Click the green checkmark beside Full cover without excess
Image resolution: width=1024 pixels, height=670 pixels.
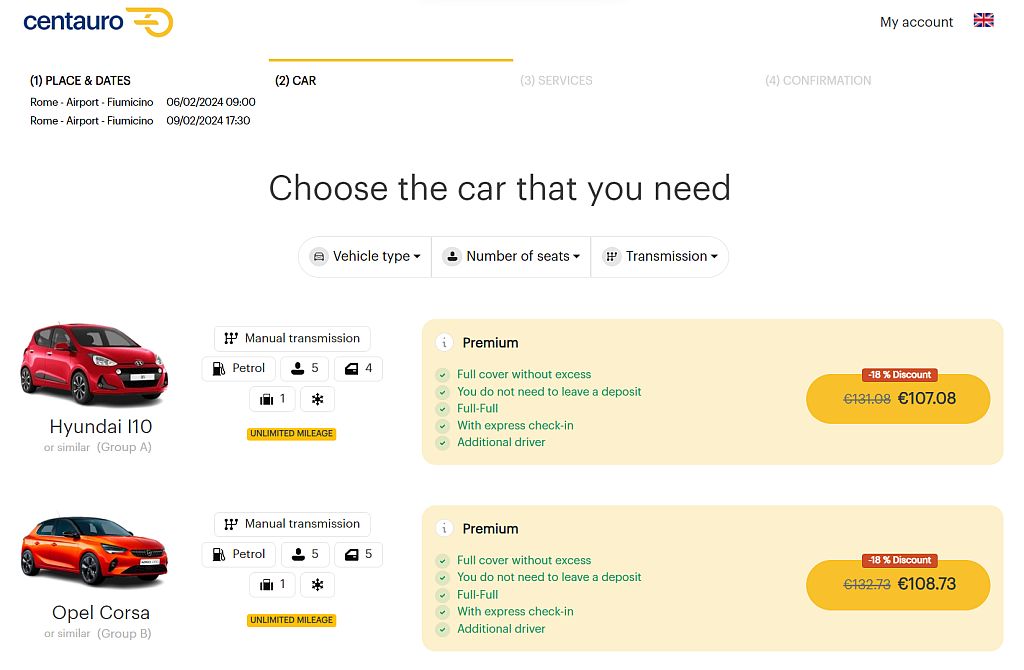coord(442,374)
